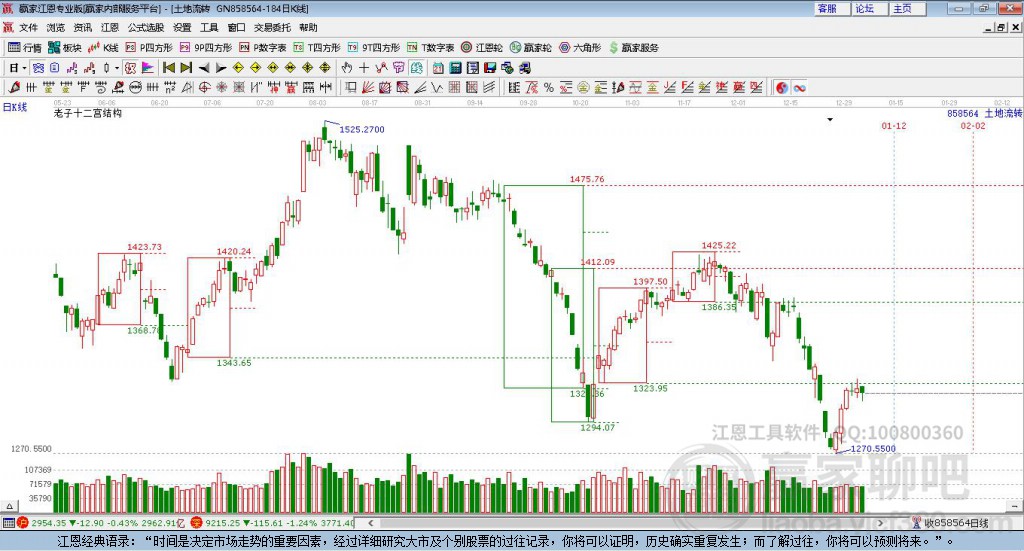This screenshot has width=1024, height=551.
Task: Click the red floppy save icon
Action: pyautogui.click(x=490, y=68)
